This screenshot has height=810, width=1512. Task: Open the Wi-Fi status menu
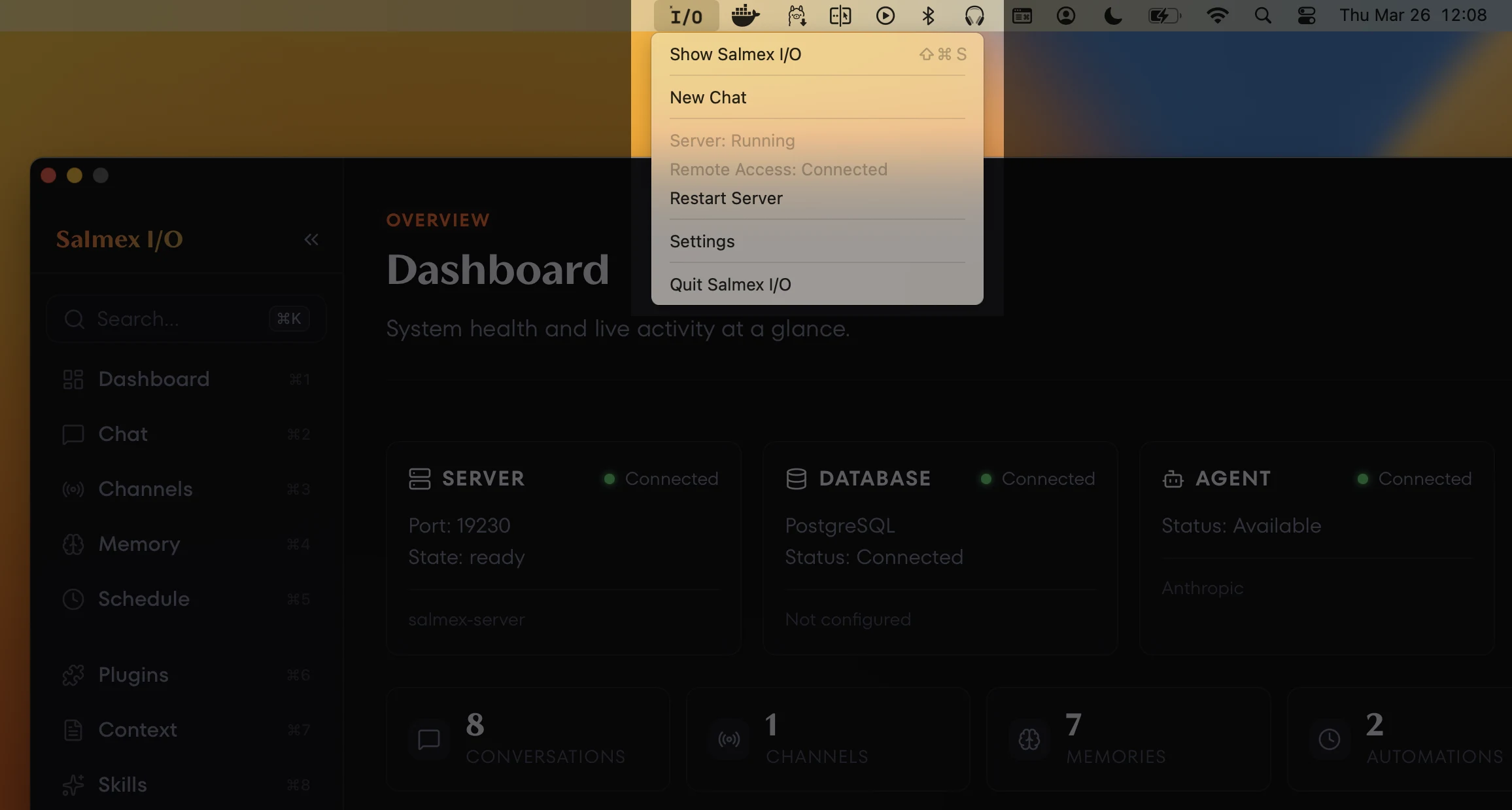tap(1218, 15)
